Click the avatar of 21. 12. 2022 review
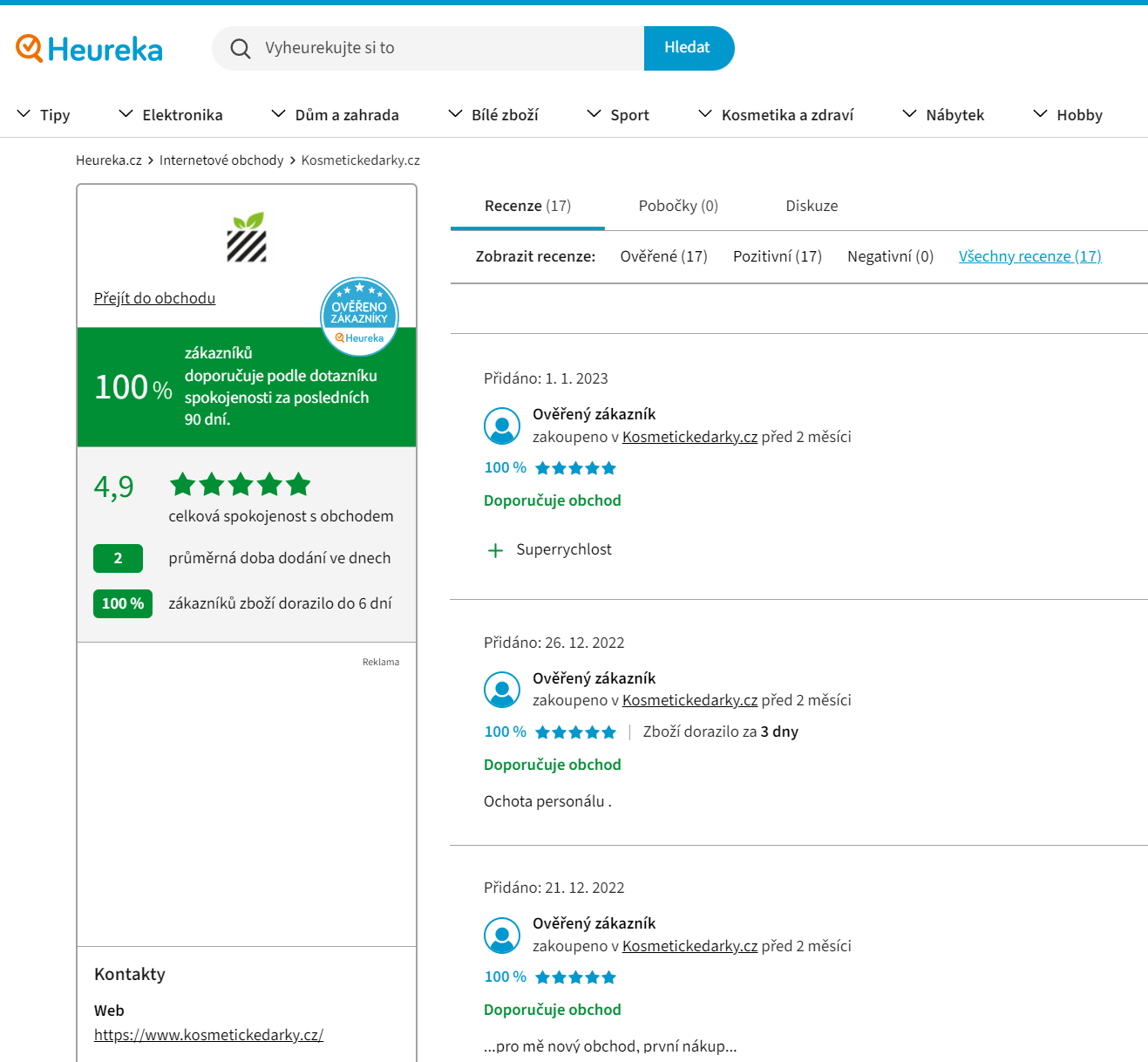 pyautogui.click(x=502, y=936)
